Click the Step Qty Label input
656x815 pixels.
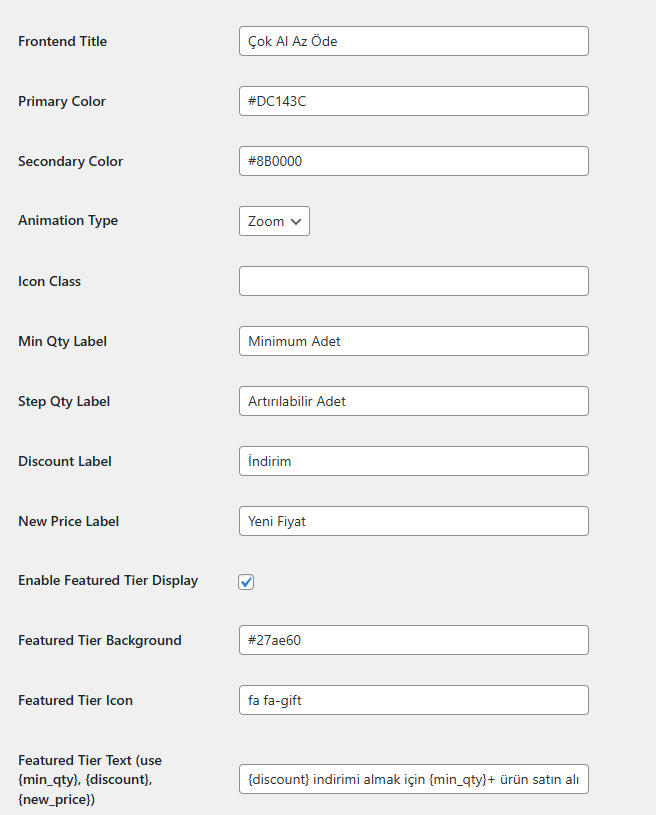414,401
